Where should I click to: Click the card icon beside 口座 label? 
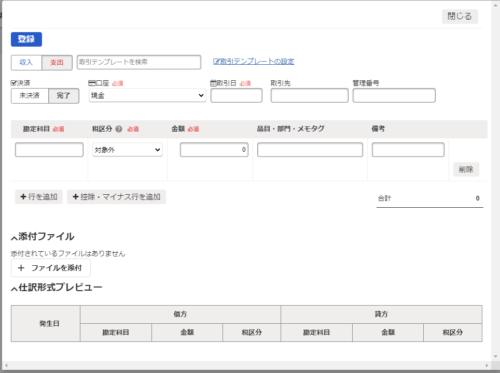click(x=92, y=83)
